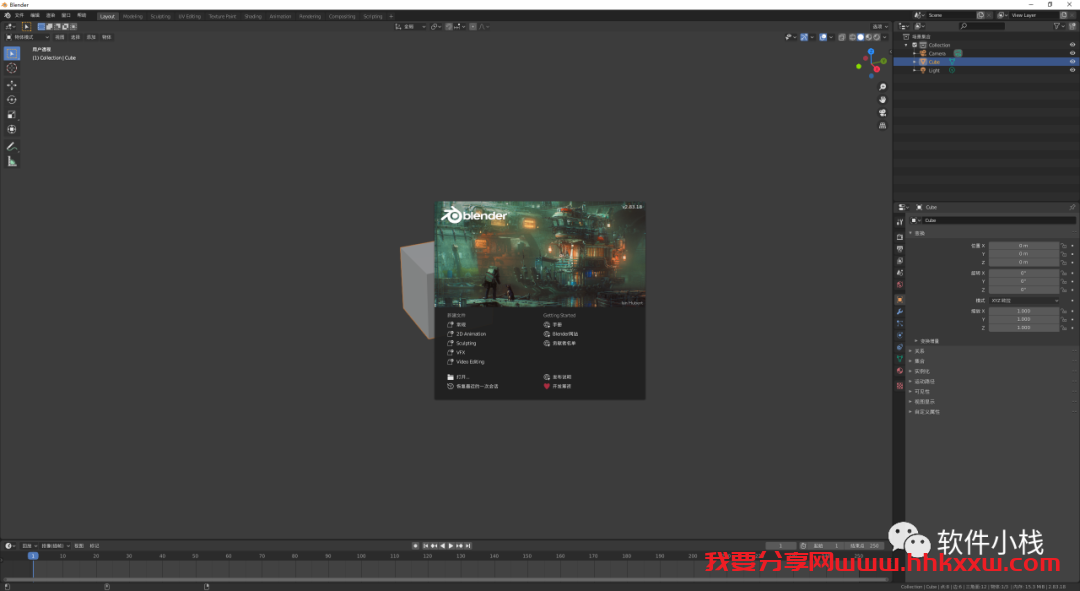Select the Measure tool
This screenshot has width=1080, height=591.
pyautogui.click(x=12, y=161)
